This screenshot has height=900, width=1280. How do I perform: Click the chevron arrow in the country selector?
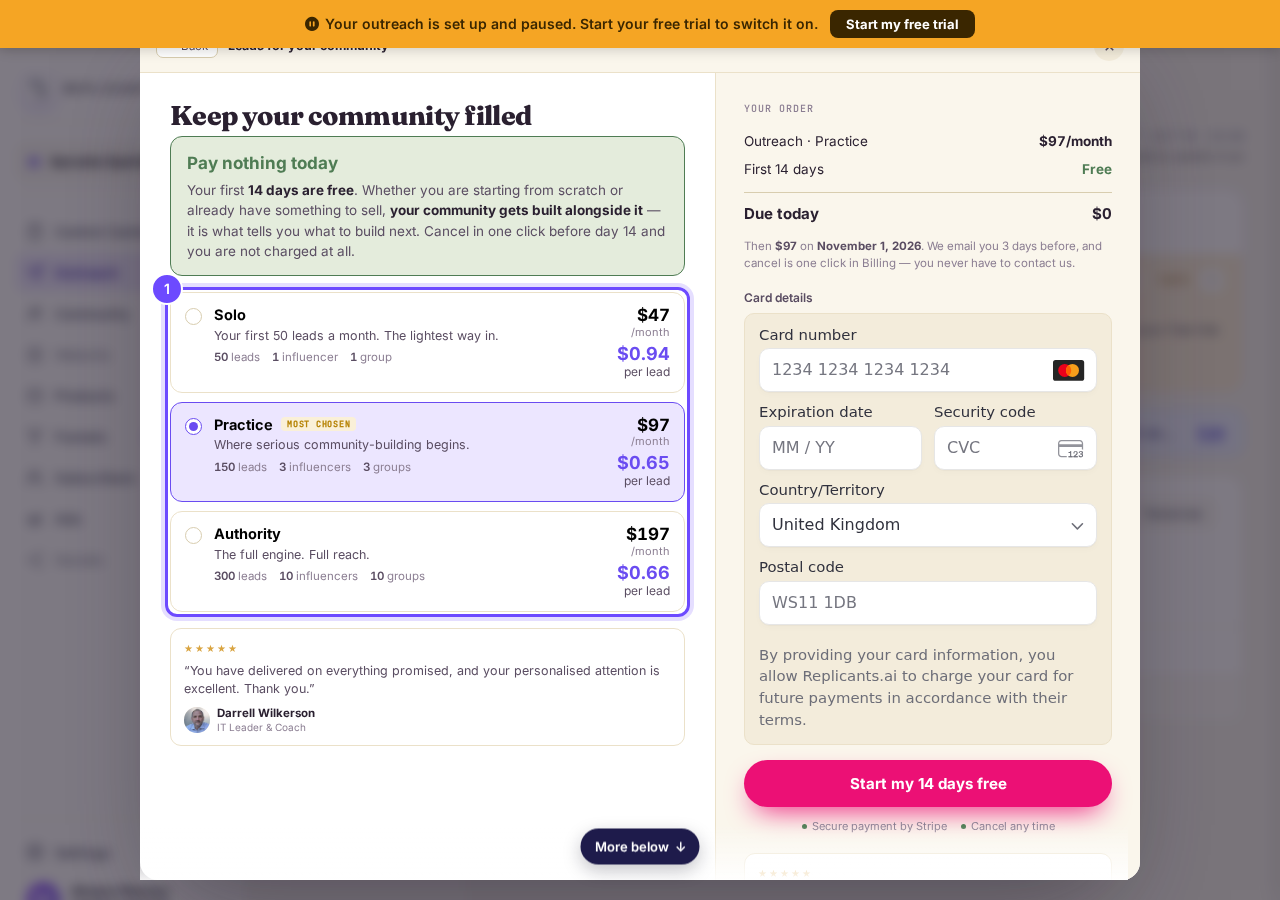[x=1077, y=526]
